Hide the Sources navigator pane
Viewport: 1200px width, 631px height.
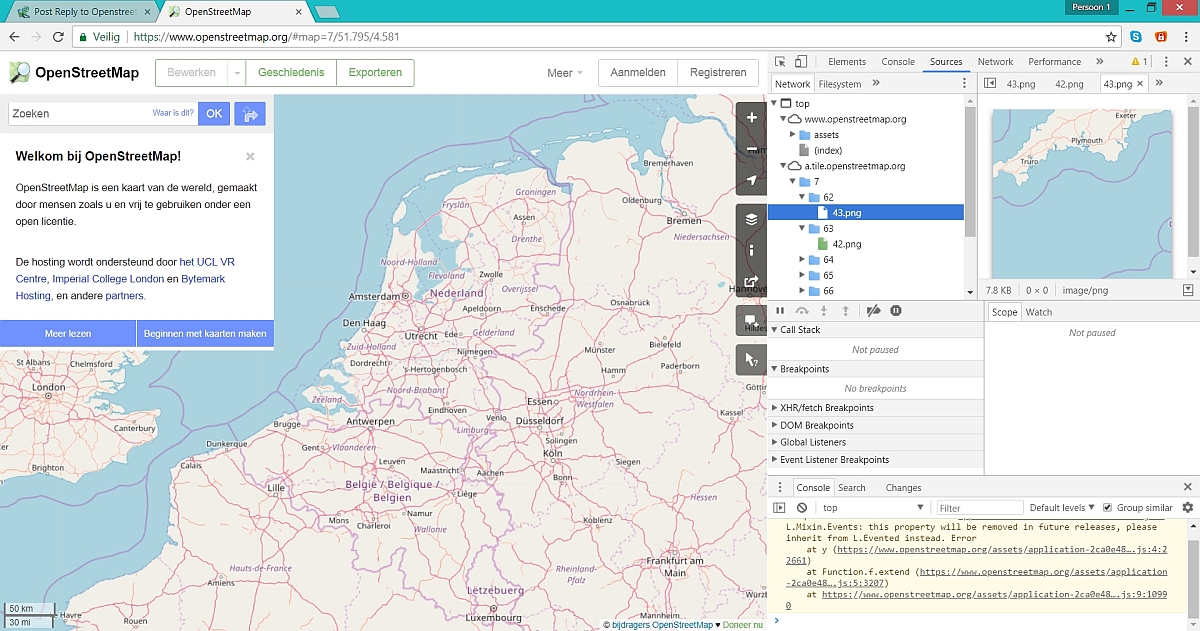pos(990,84)
